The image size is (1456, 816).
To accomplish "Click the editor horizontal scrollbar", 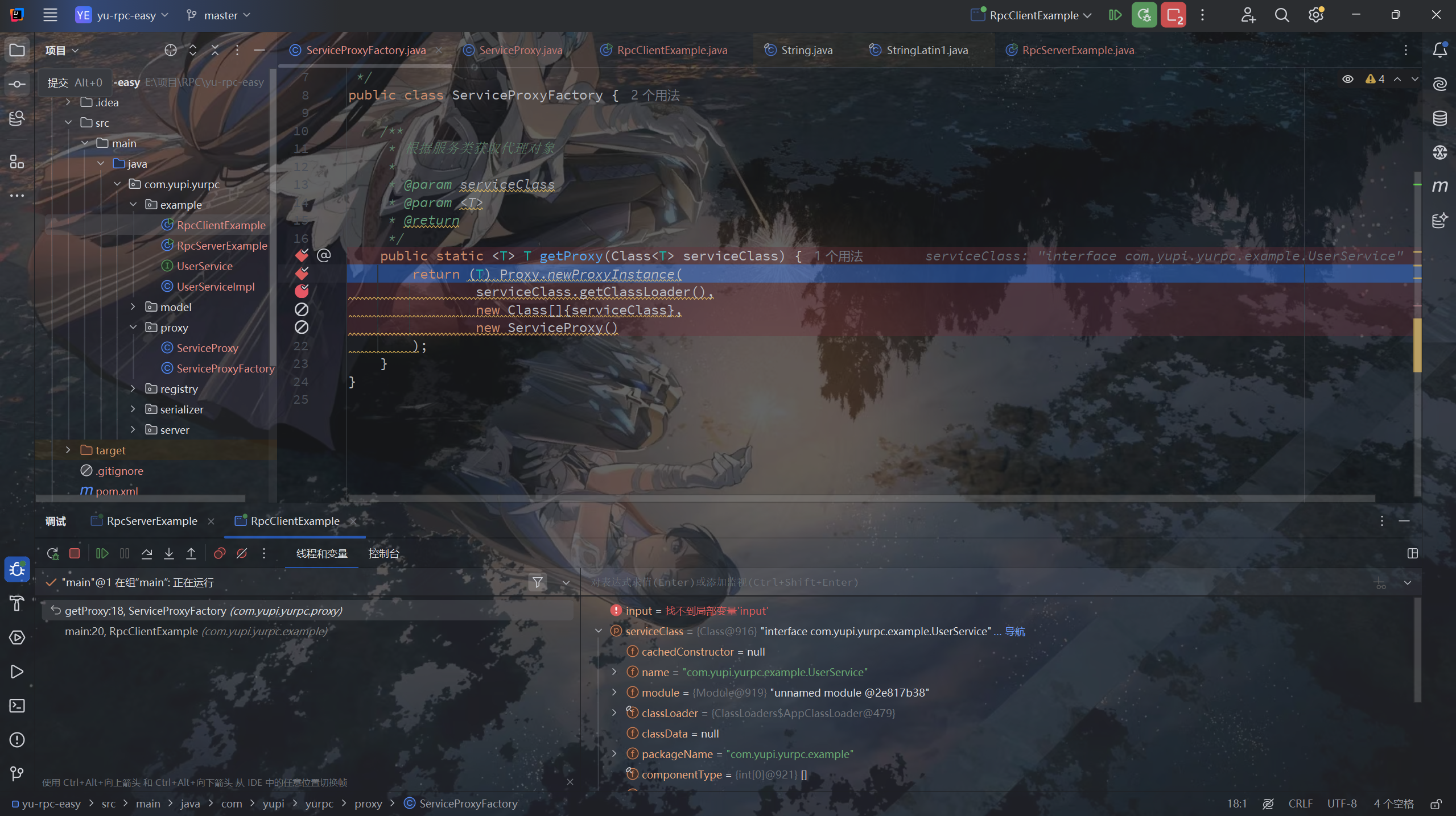I will [862, 499].
